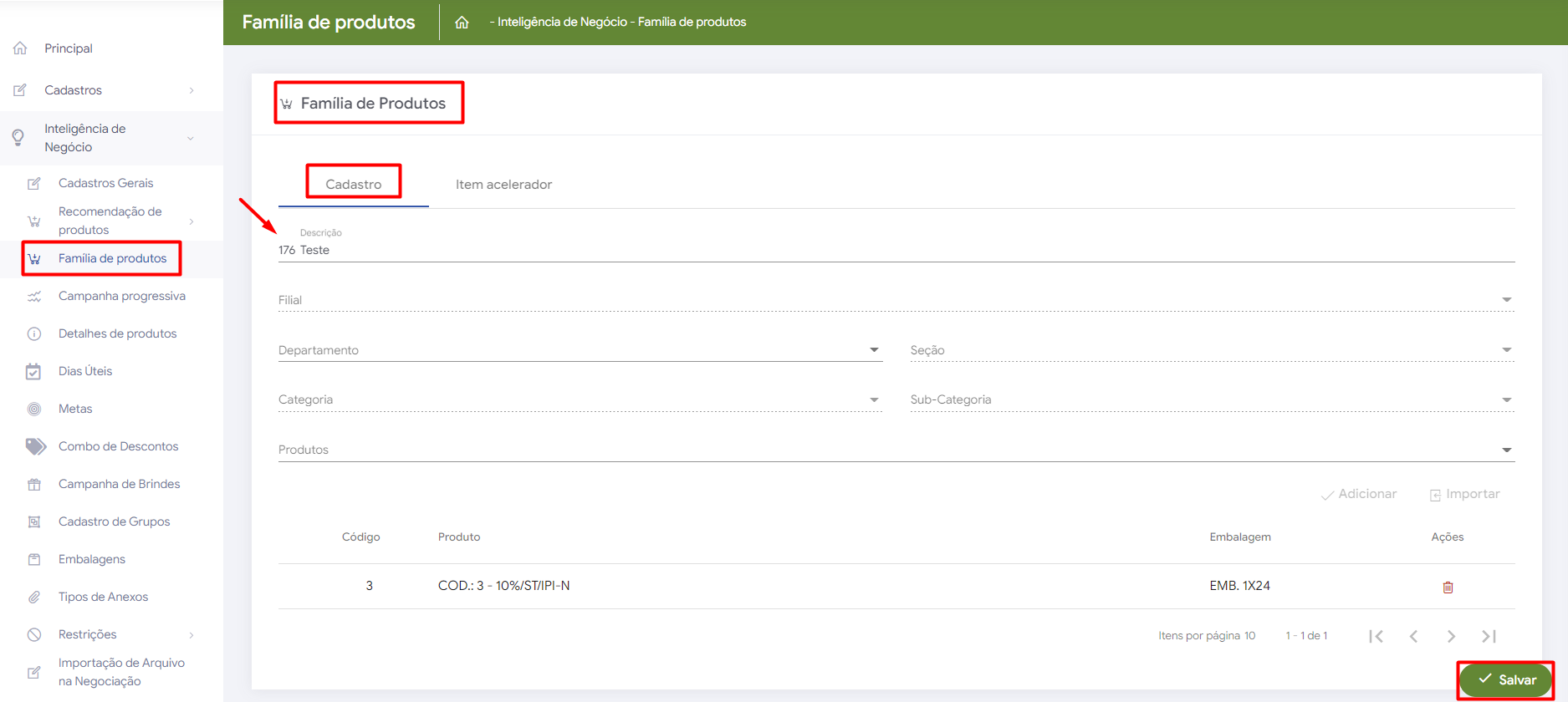Viewport: 1568px width, 702px height.
Task: Go to the last page of results
Action: tap(1489, 636)
